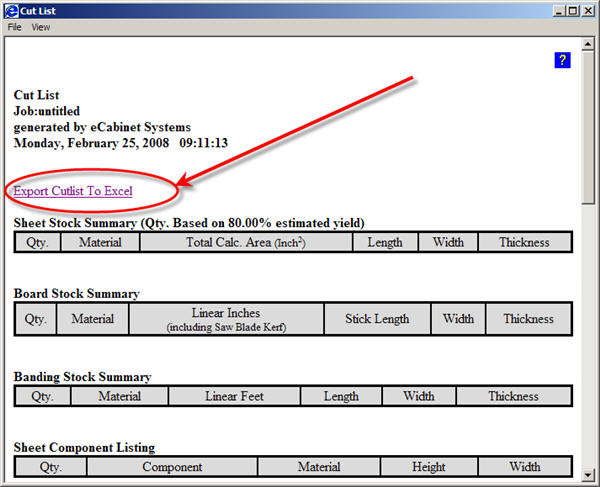600x487 pixels.
Task: Click Thickness header in Board Stock Summary
Action: coord(528,319)
